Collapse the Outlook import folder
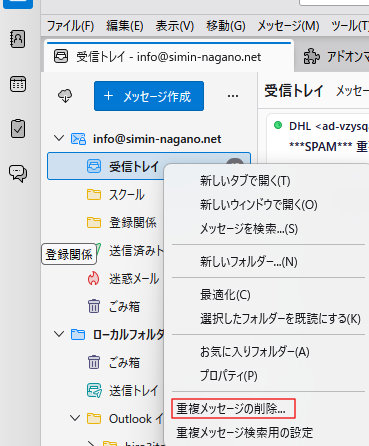The image size is (369, 446). tap(75, 418)
